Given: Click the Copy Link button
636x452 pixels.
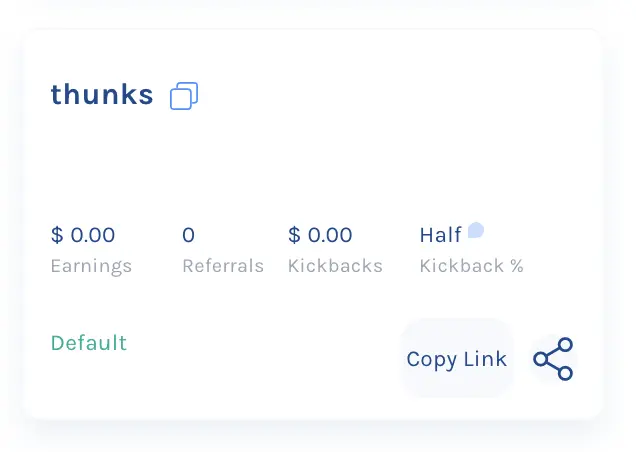Looking at the screenshot, I should pos(457,359).
